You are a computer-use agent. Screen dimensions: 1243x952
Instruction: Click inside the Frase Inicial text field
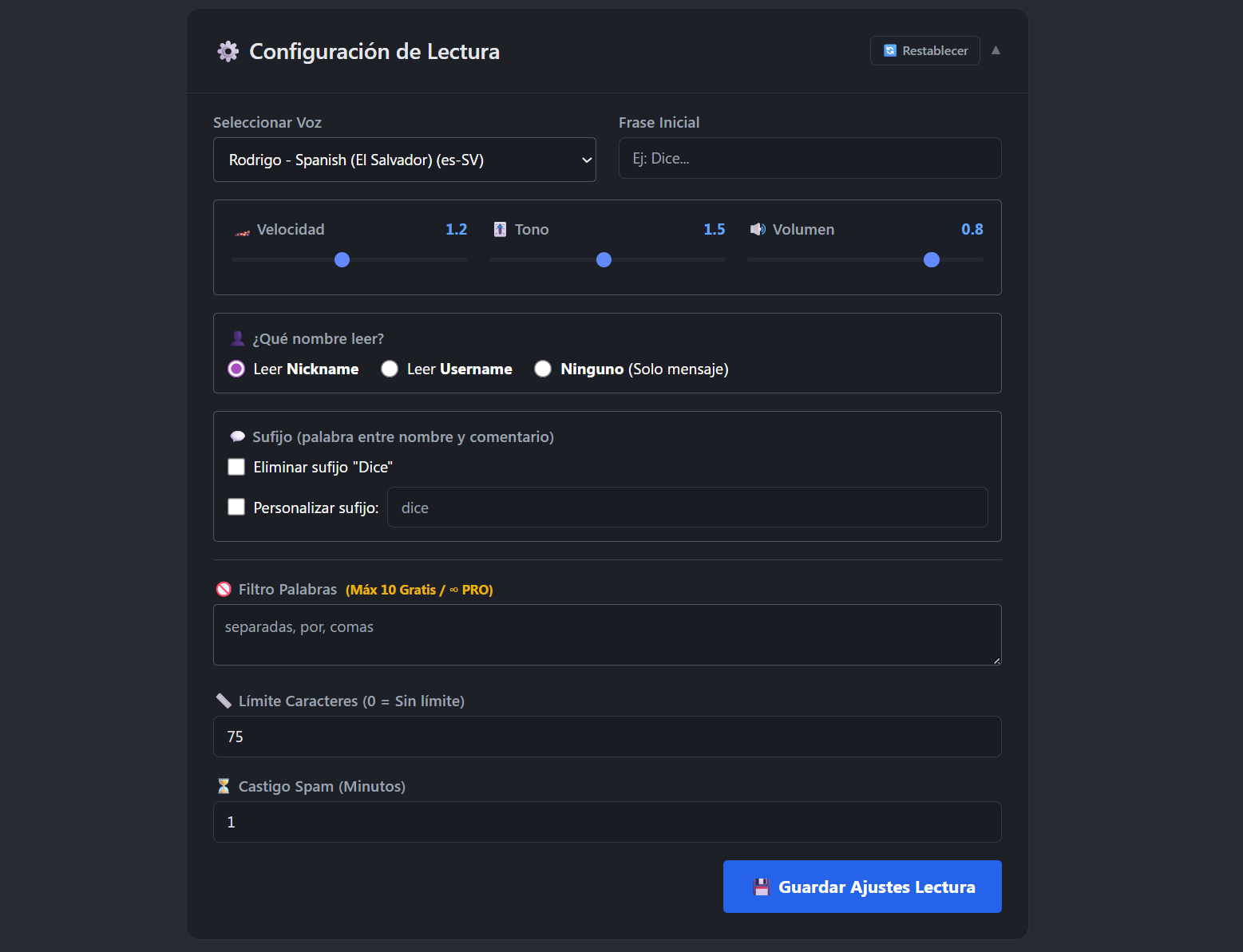809,158
